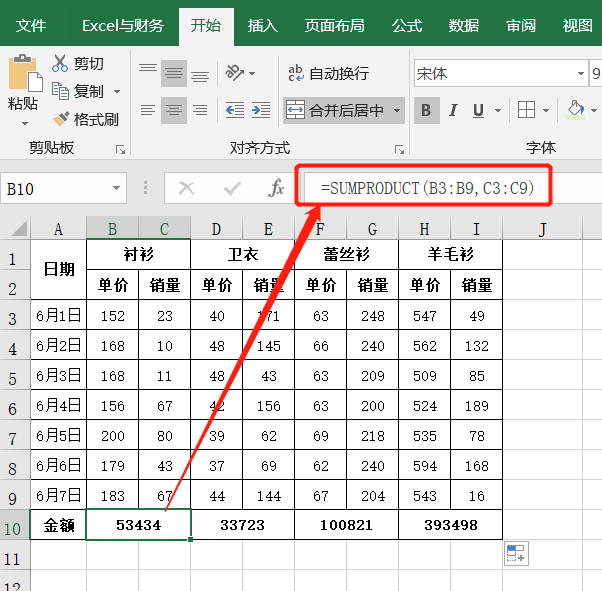Switch to the 页面布局 tab
The width and height of the screenshot is (602, 591).
pyautogui.click(x=334, y=26)
